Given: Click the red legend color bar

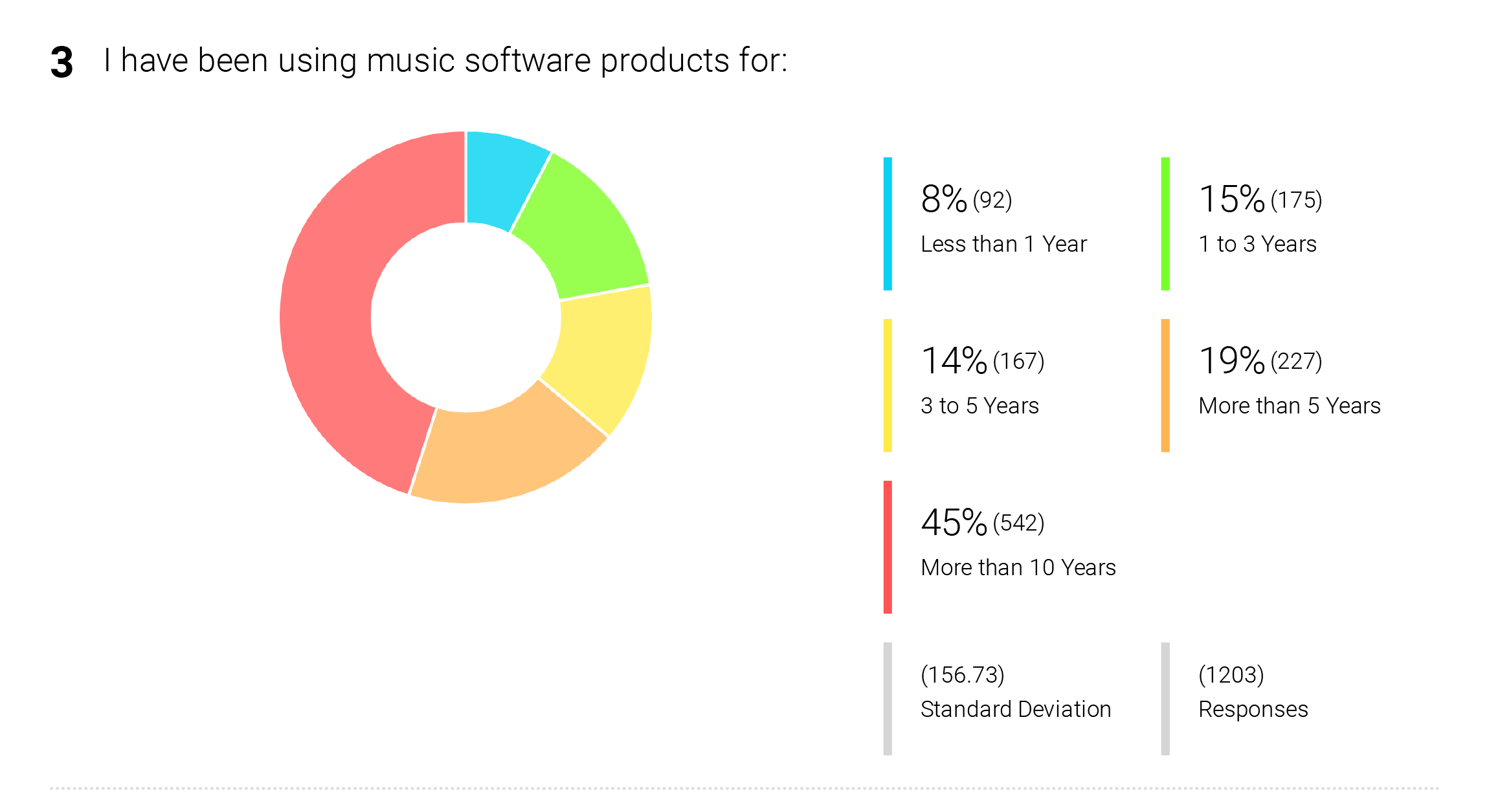Looking at the screenshot, I should [x=888, y=547].
